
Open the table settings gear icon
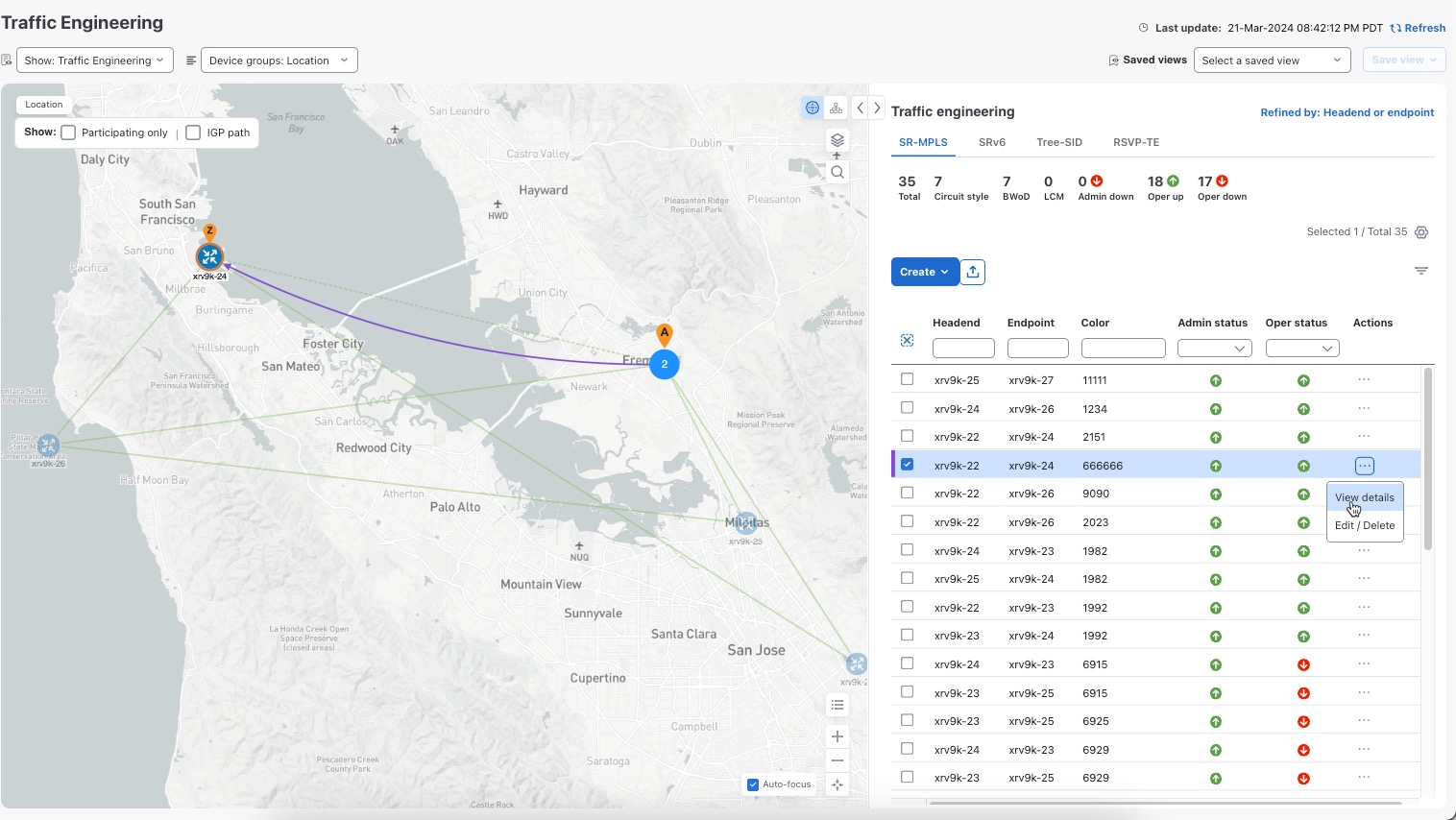1421,232
